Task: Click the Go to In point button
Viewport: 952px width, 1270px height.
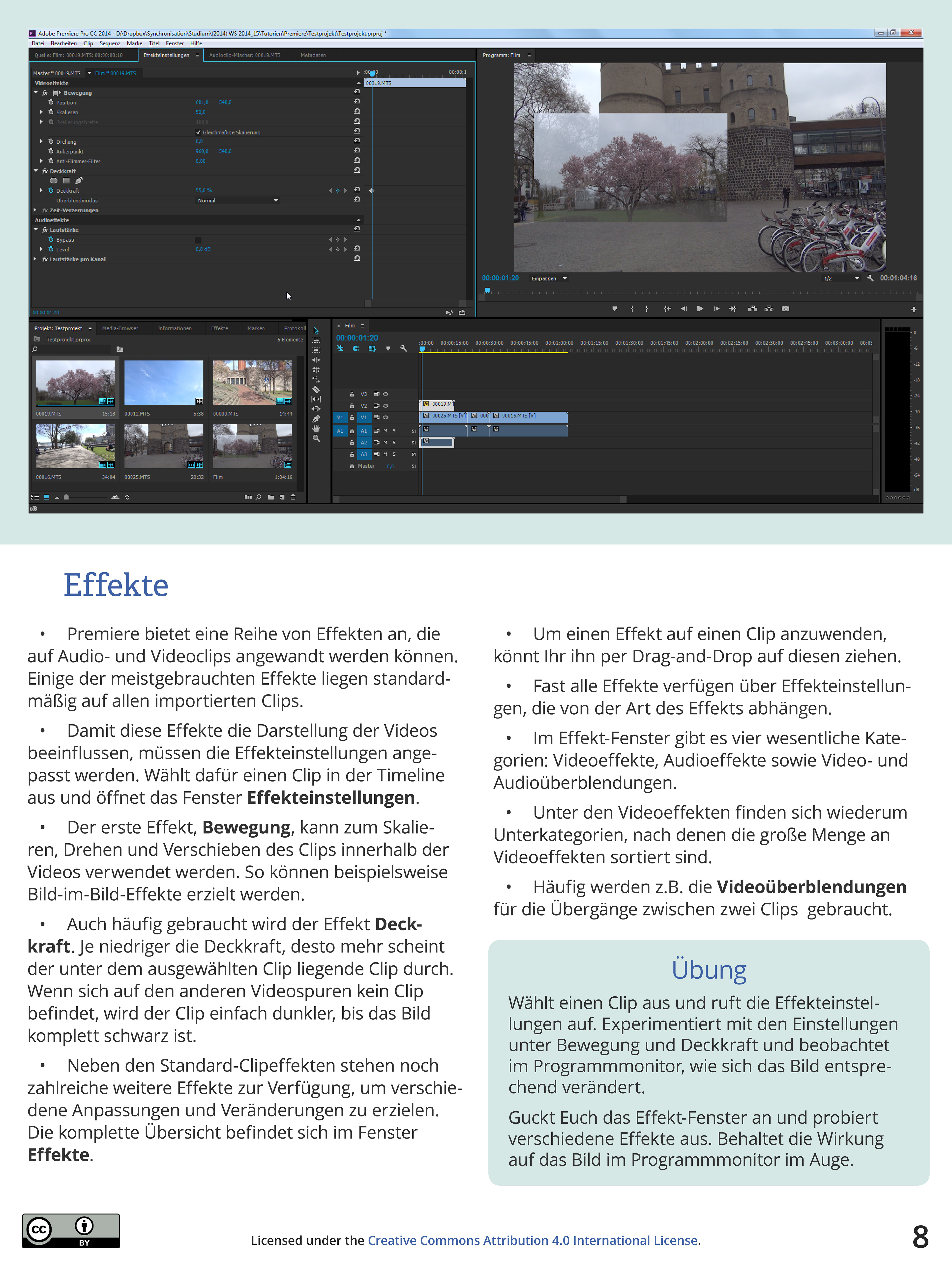Action: coord(667,309)
